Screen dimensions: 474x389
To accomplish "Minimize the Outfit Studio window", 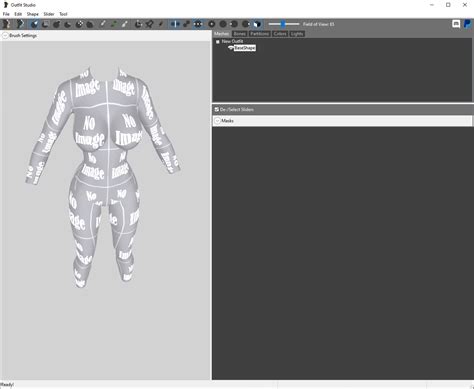I will pos(432,5).
